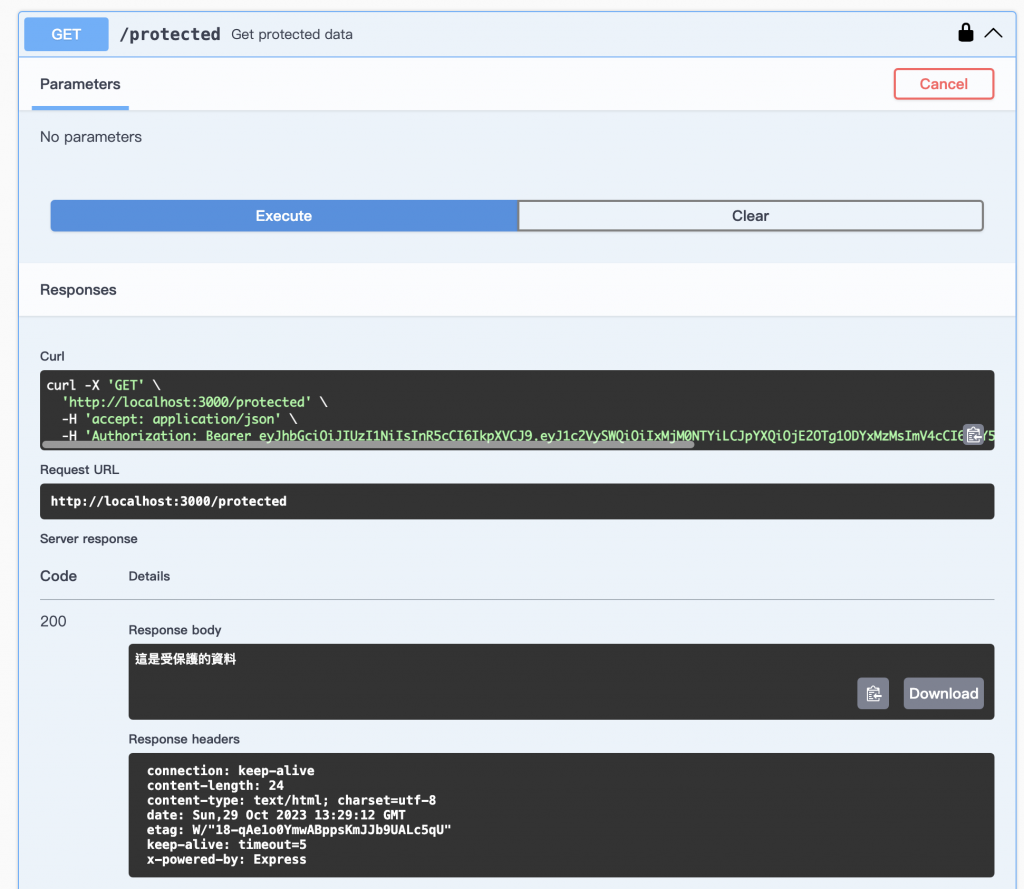Viewport: 1024px width, 889px height.
Task: Click the curl -X 'GET' line
Action: point(103,385)
